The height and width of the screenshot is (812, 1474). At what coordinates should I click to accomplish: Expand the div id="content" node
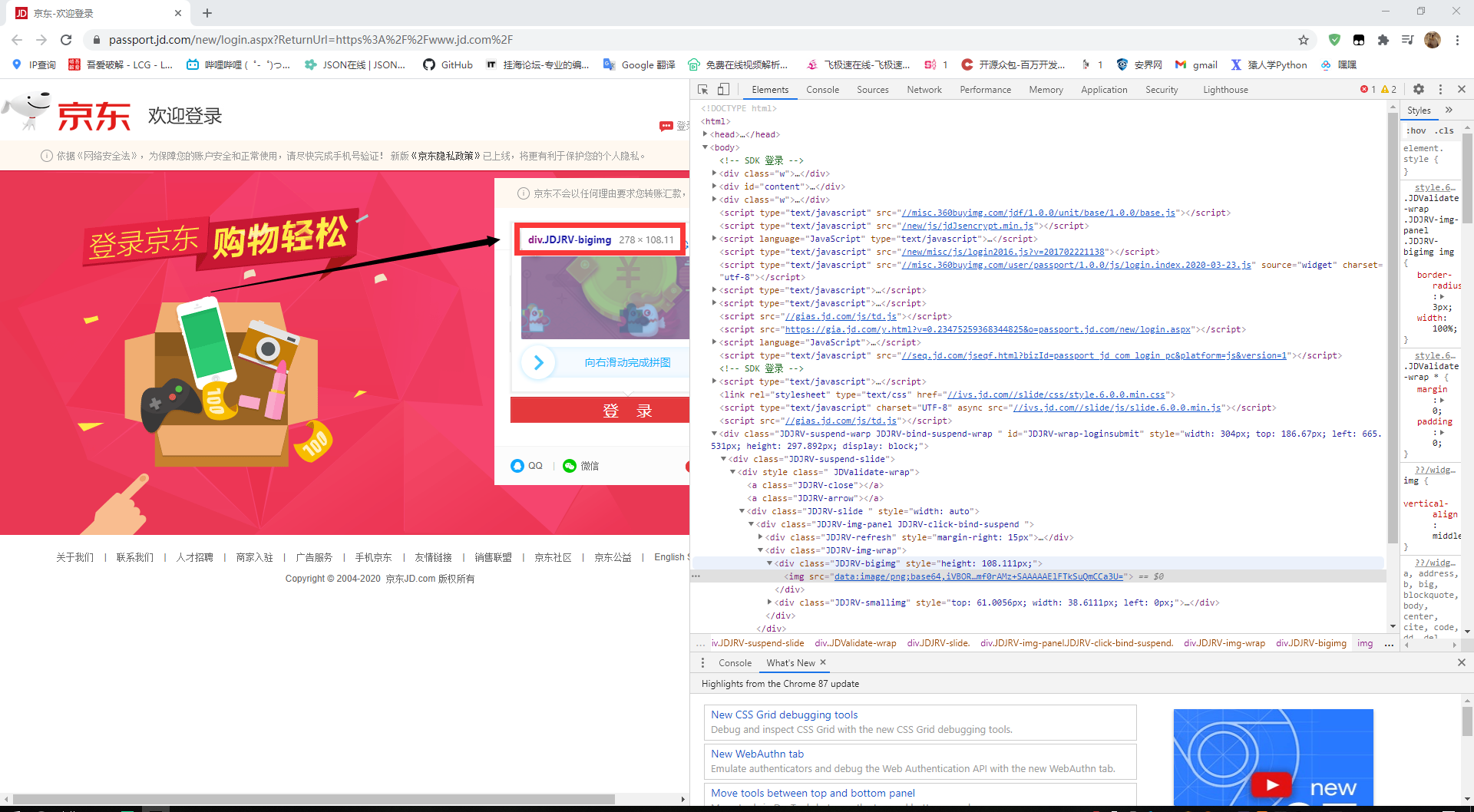click(715, 186)
